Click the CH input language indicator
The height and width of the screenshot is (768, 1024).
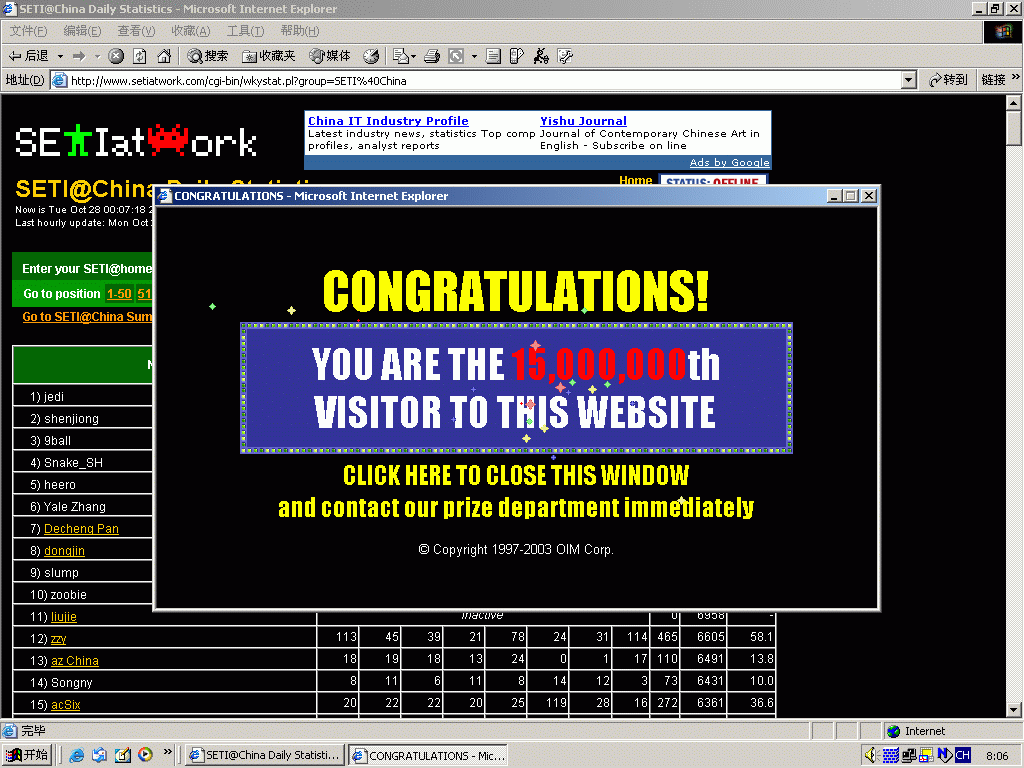point(963,756)
